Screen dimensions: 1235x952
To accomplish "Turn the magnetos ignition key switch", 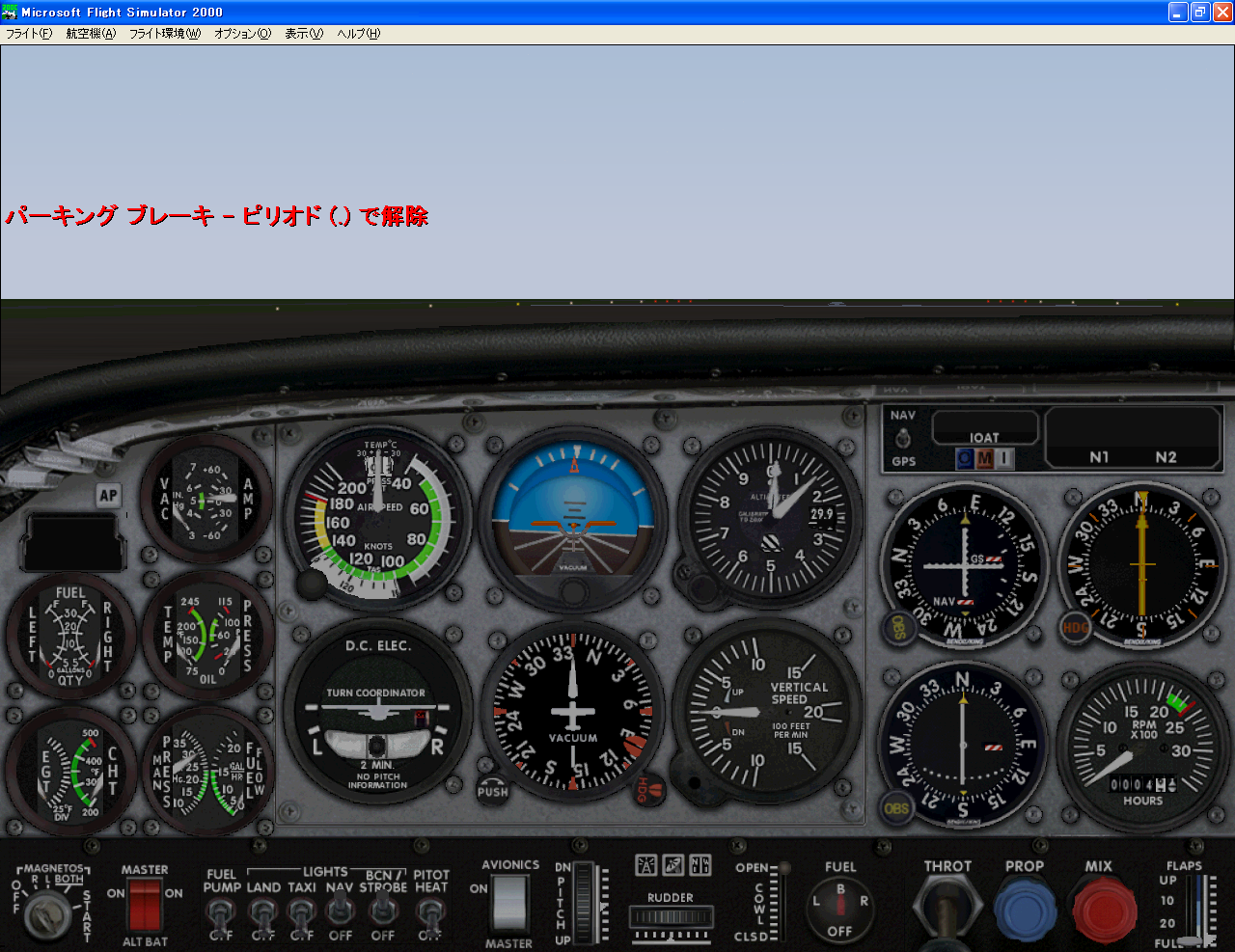I will (45, 914).
